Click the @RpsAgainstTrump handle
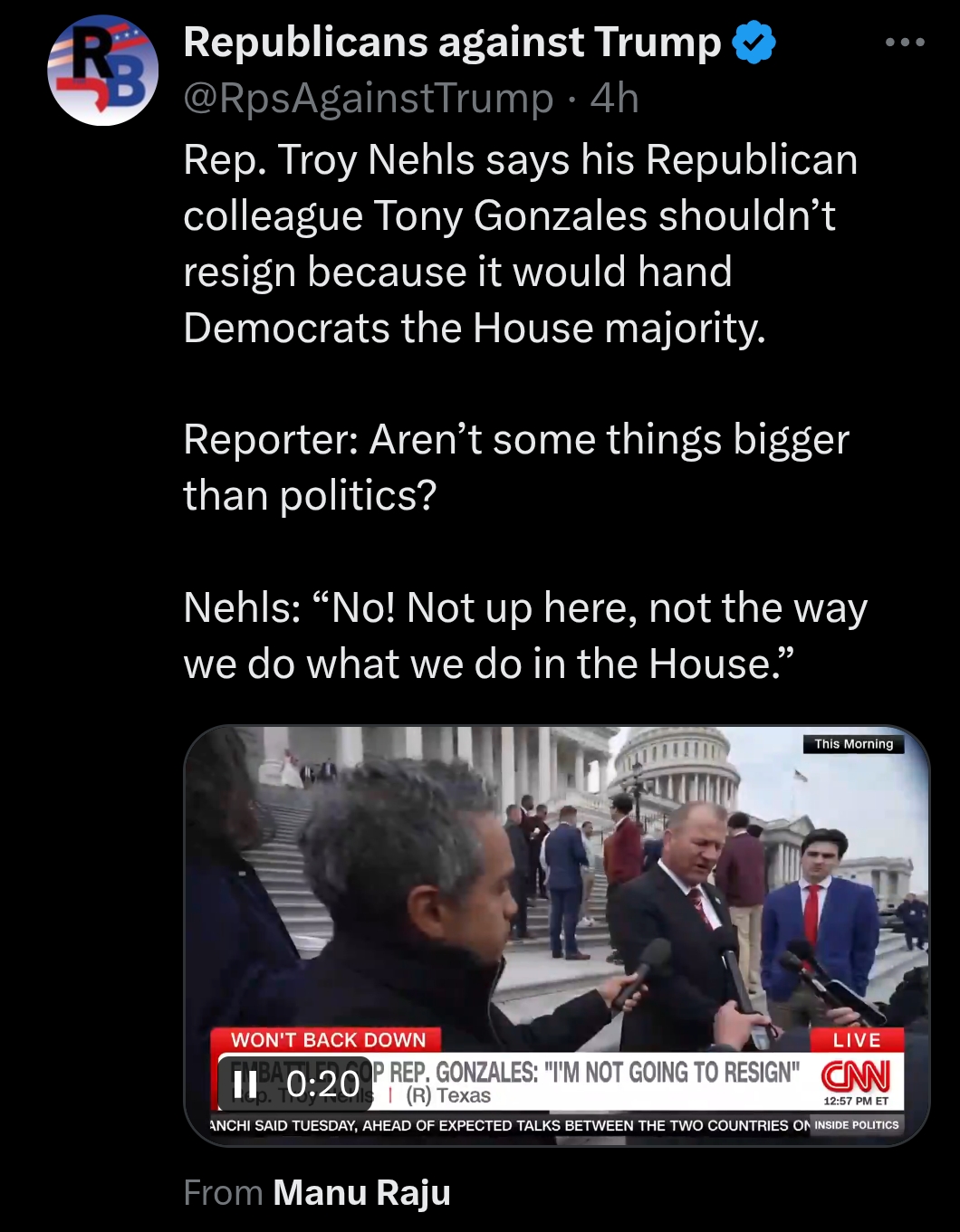This screenshot has width=960, height=1232. [368, 98]
